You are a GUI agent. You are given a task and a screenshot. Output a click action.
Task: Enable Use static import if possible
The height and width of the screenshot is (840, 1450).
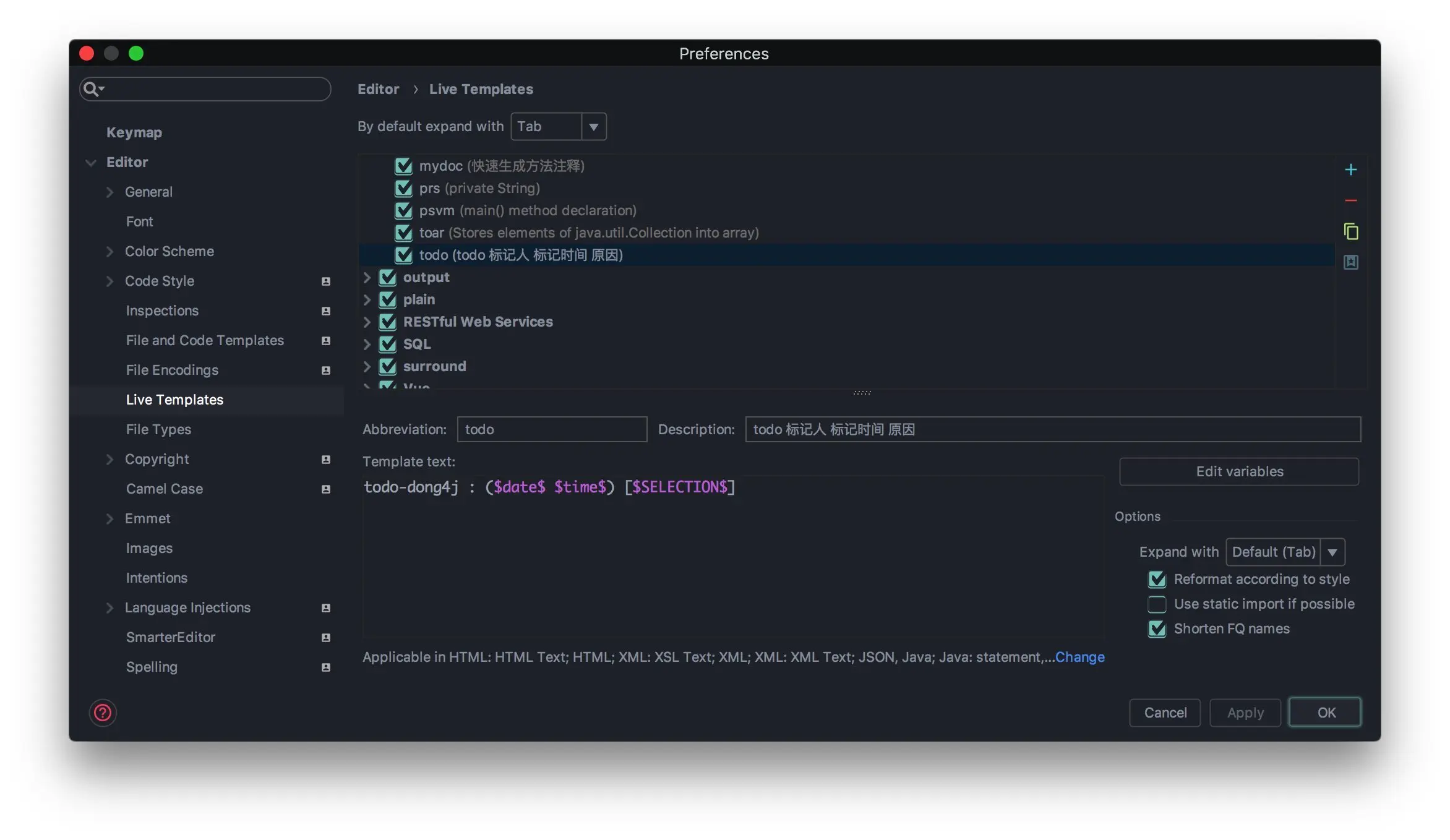1157,604
